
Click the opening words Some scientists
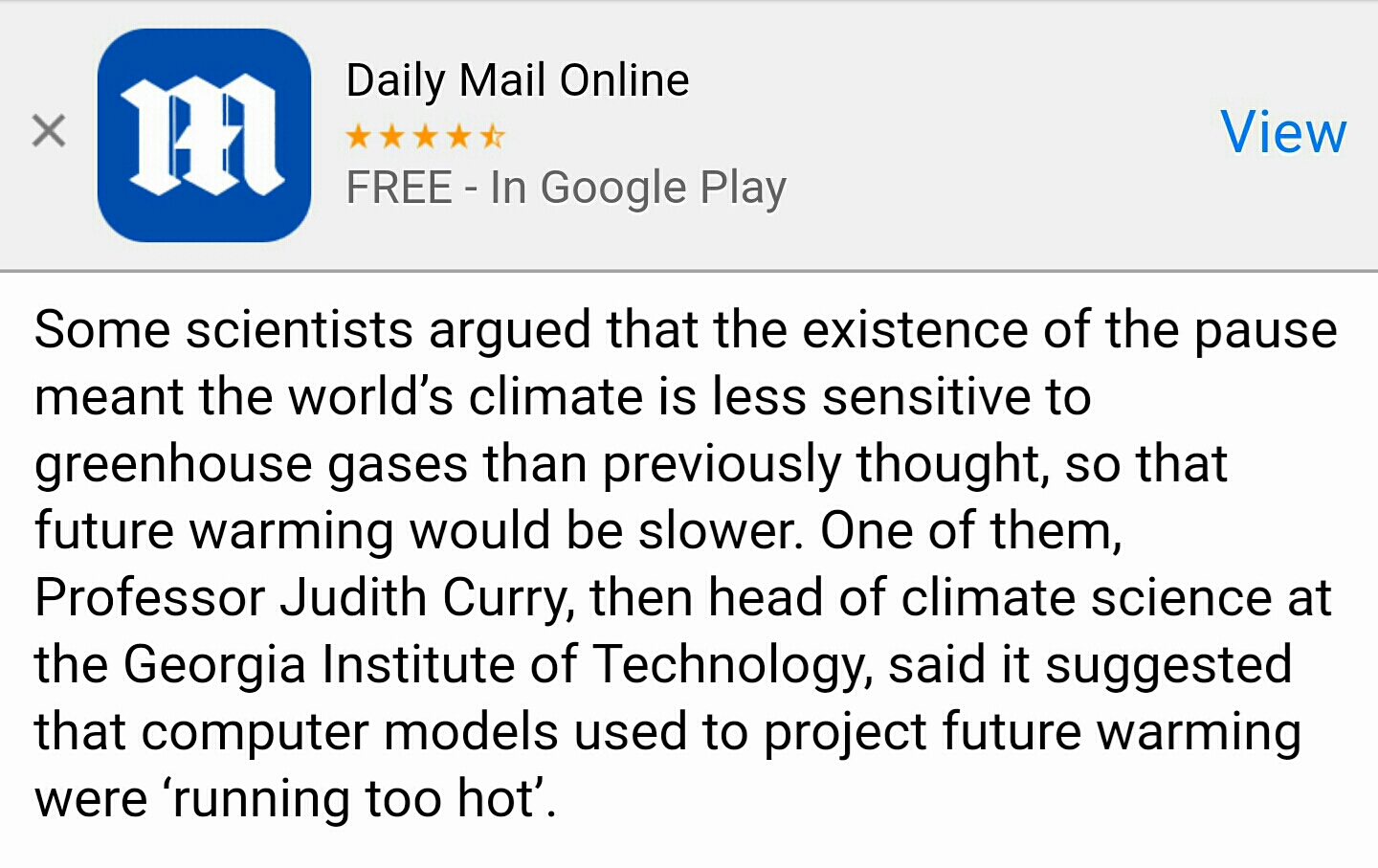point(223,330)
